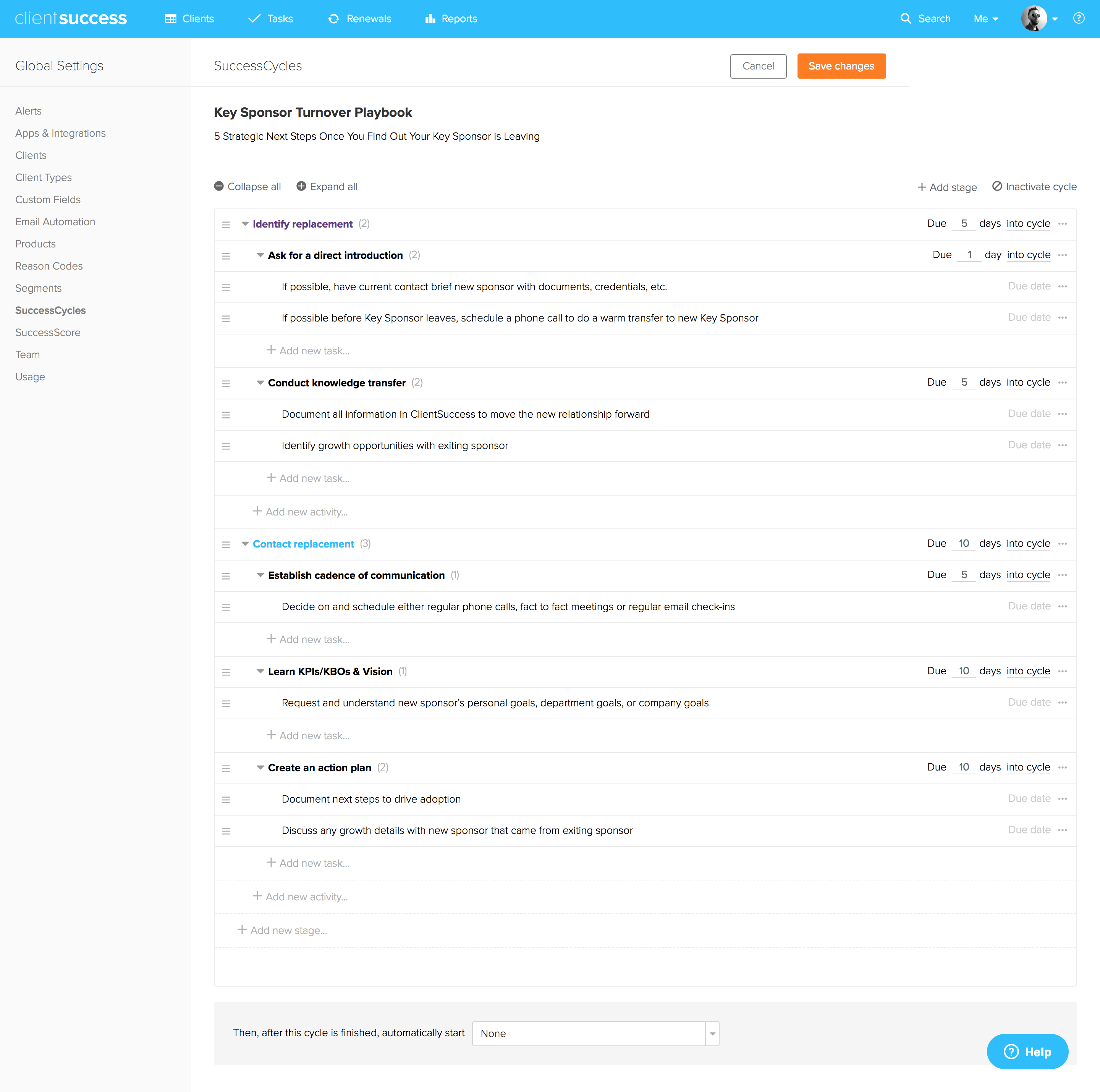1100x1092 pixels.
Task: Click drag handle for Contact replacement stage
Action: click(226, 544)
